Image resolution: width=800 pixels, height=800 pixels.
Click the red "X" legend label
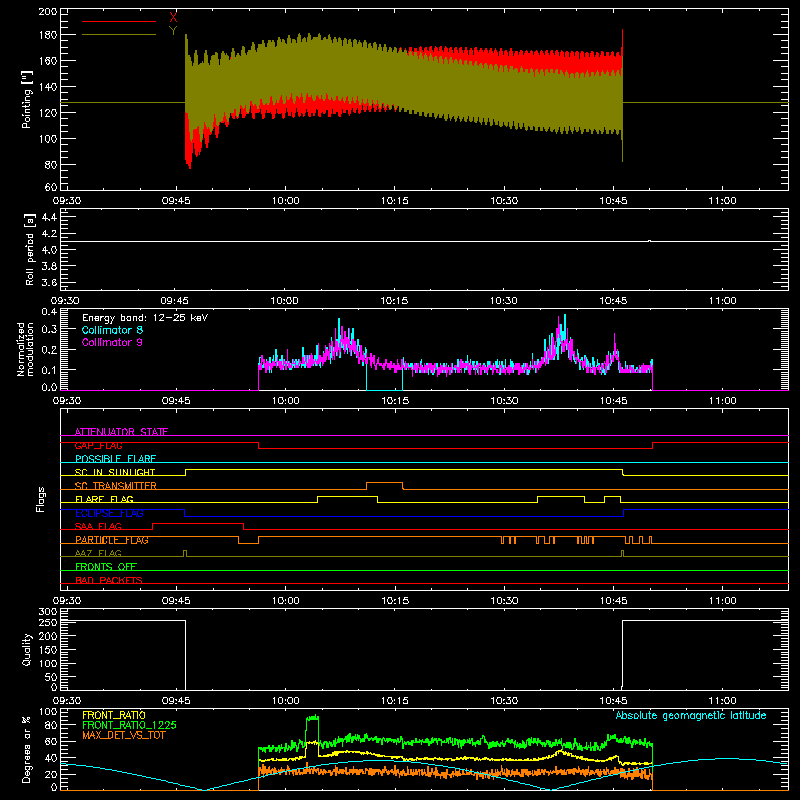173,18
